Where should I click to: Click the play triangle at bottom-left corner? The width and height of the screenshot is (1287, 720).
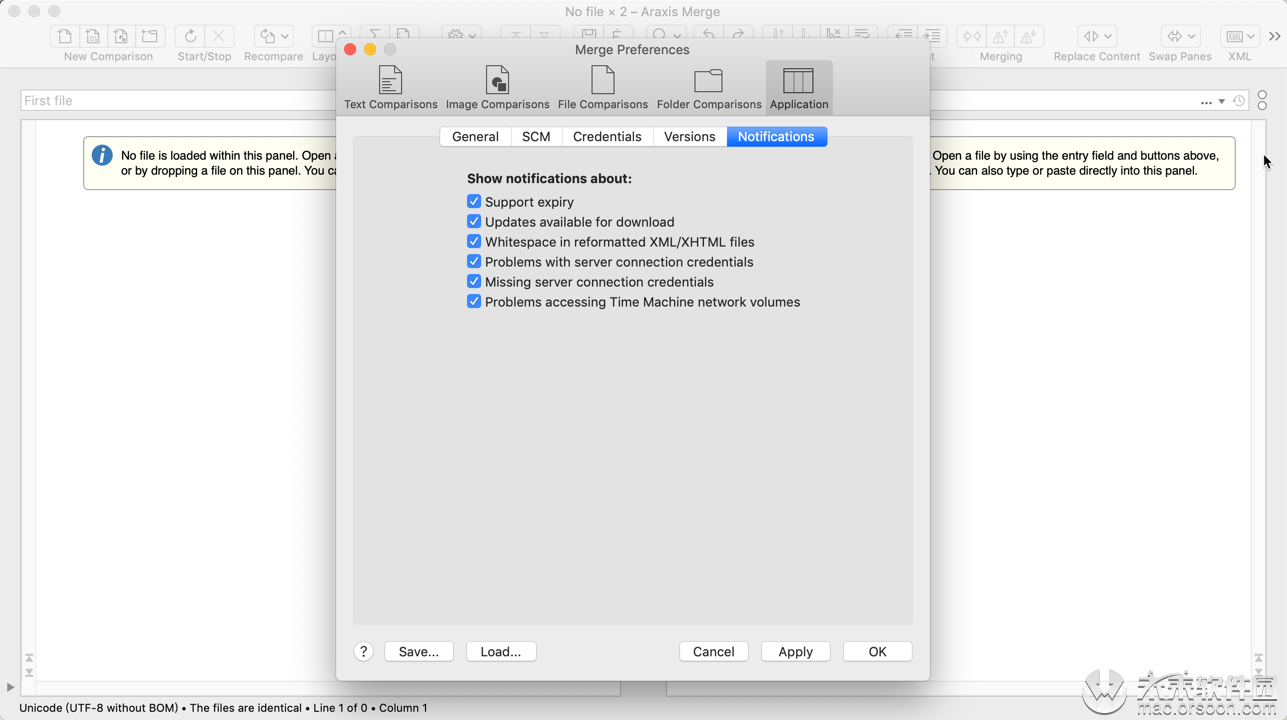click(10, 687)
